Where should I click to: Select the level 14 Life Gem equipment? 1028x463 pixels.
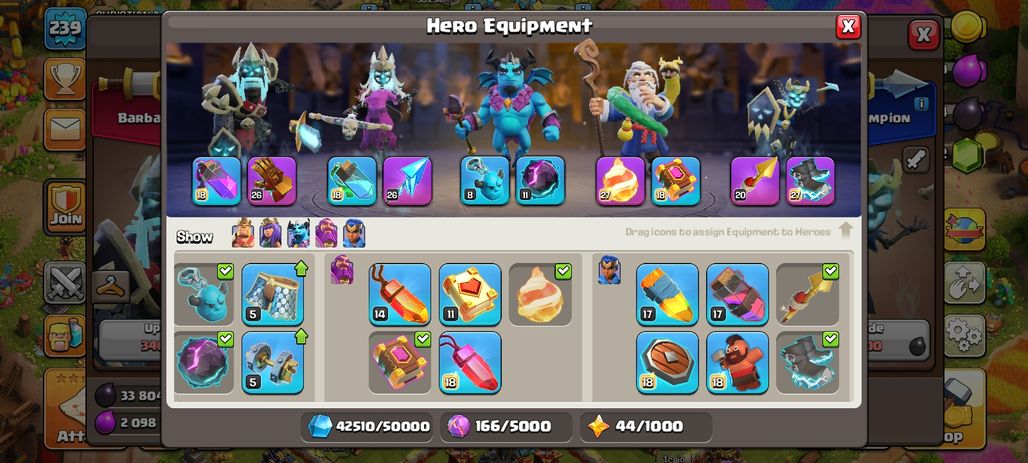pyautogui.click(x=400, y=294)
